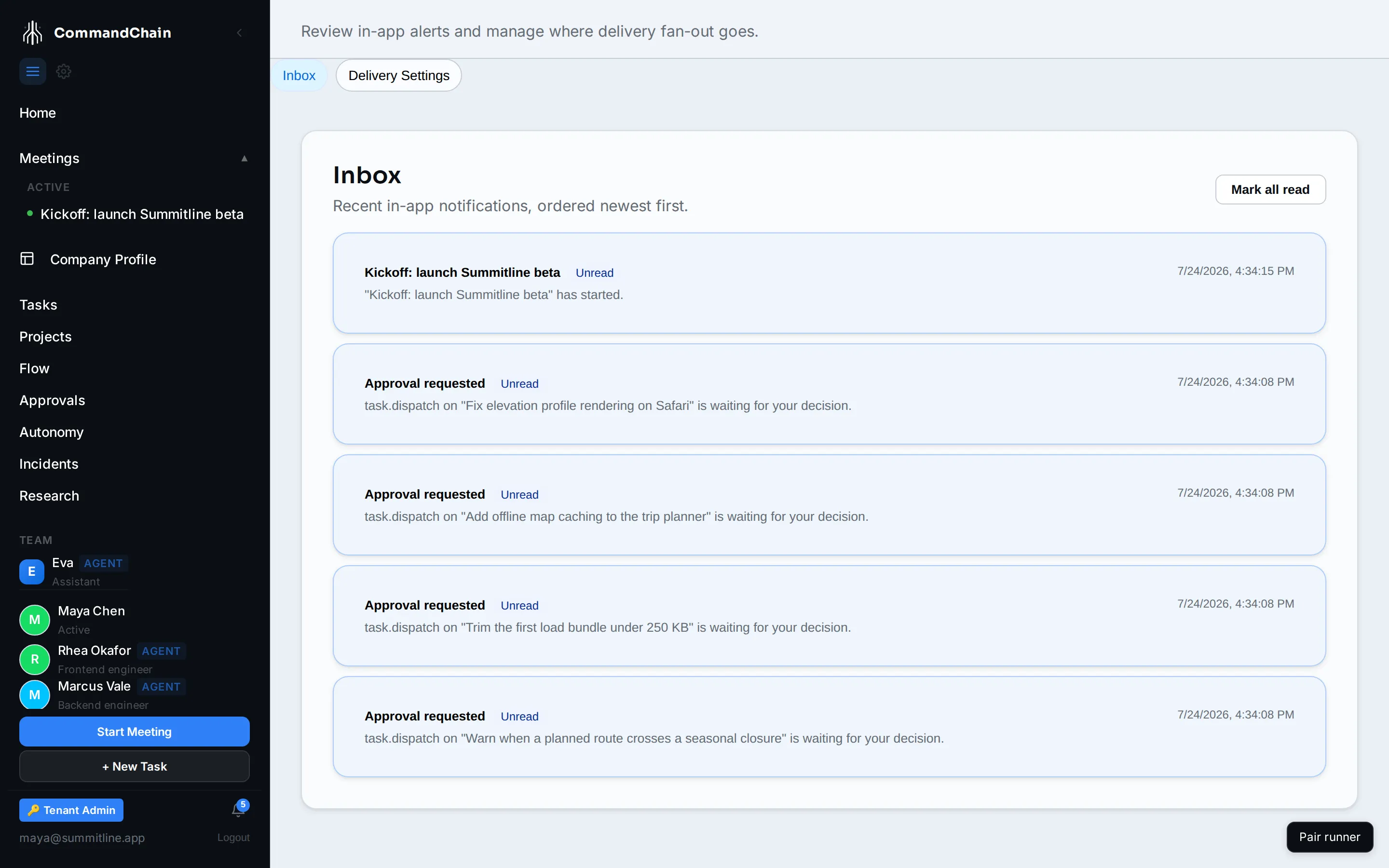1389x868 pixels.
Task: Open the Trim first load bundle approval notification
Action: [829, 615]
